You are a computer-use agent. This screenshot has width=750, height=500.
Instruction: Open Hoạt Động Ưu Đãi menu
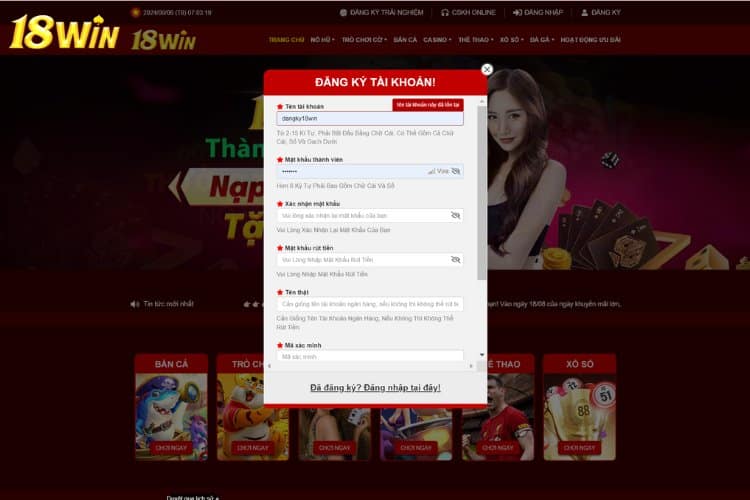590,40
